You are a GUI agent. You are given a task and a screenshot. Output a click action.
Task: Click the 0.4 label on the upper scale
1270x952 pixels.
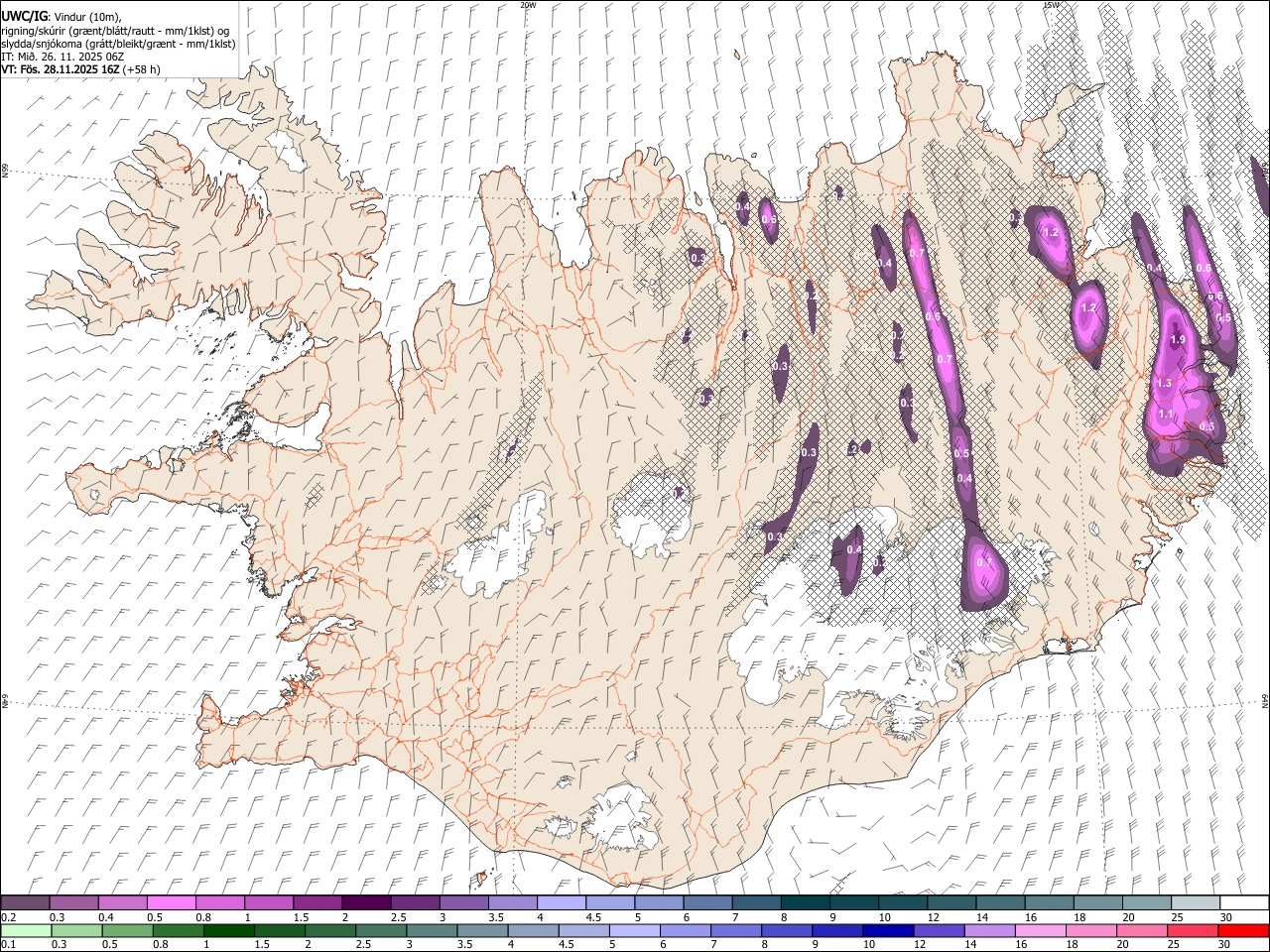tap(105, 917)
